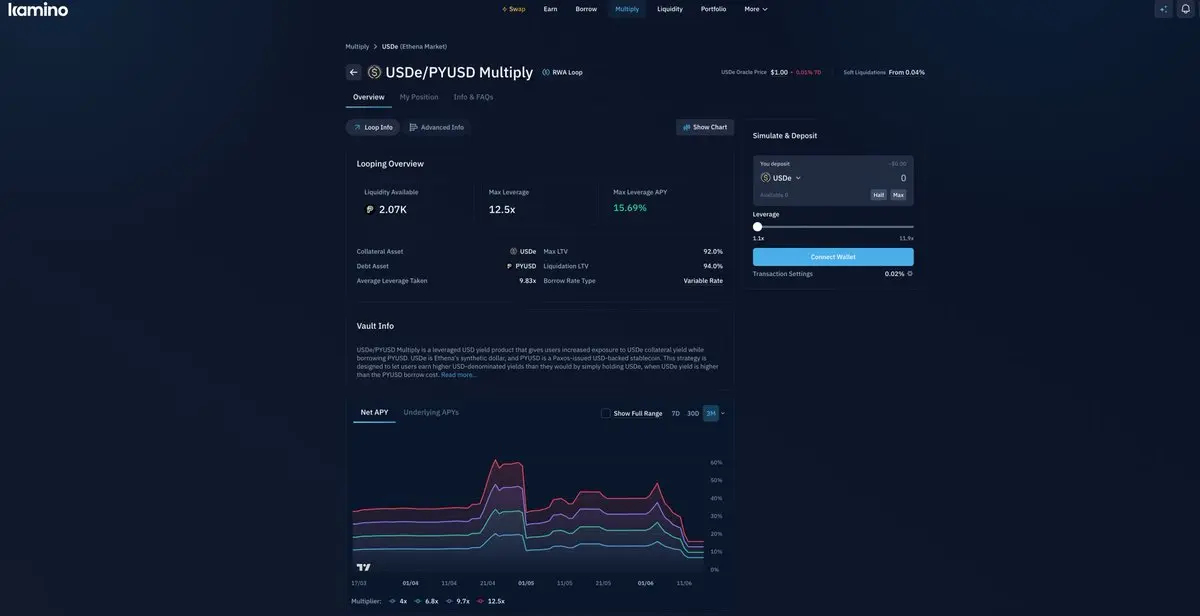This screenshot has width=1200, height=616.
Task: Toggle the 9.7x multiplier series
Action: [x=458, y=601]
